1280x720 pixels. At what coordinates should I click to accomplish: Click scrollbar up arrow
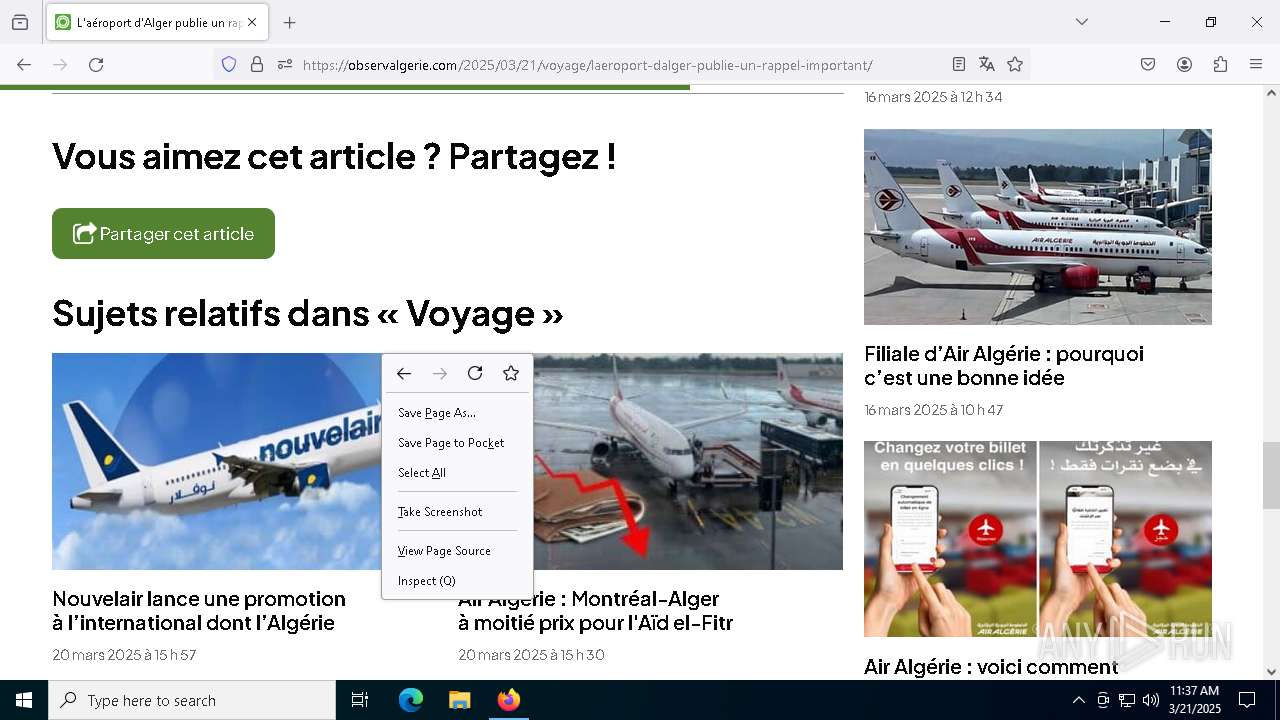[1271, 93]
